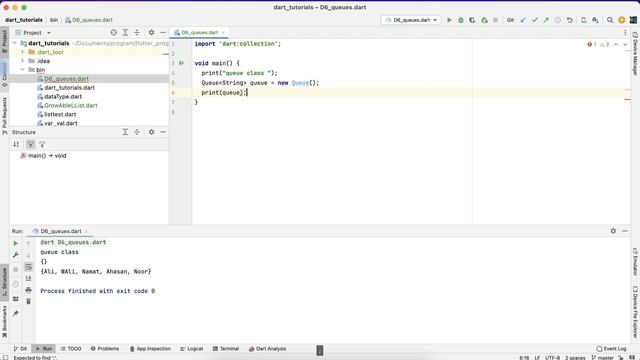
Task: Push commits with Git arrow icon
Action: pos(546,20)
